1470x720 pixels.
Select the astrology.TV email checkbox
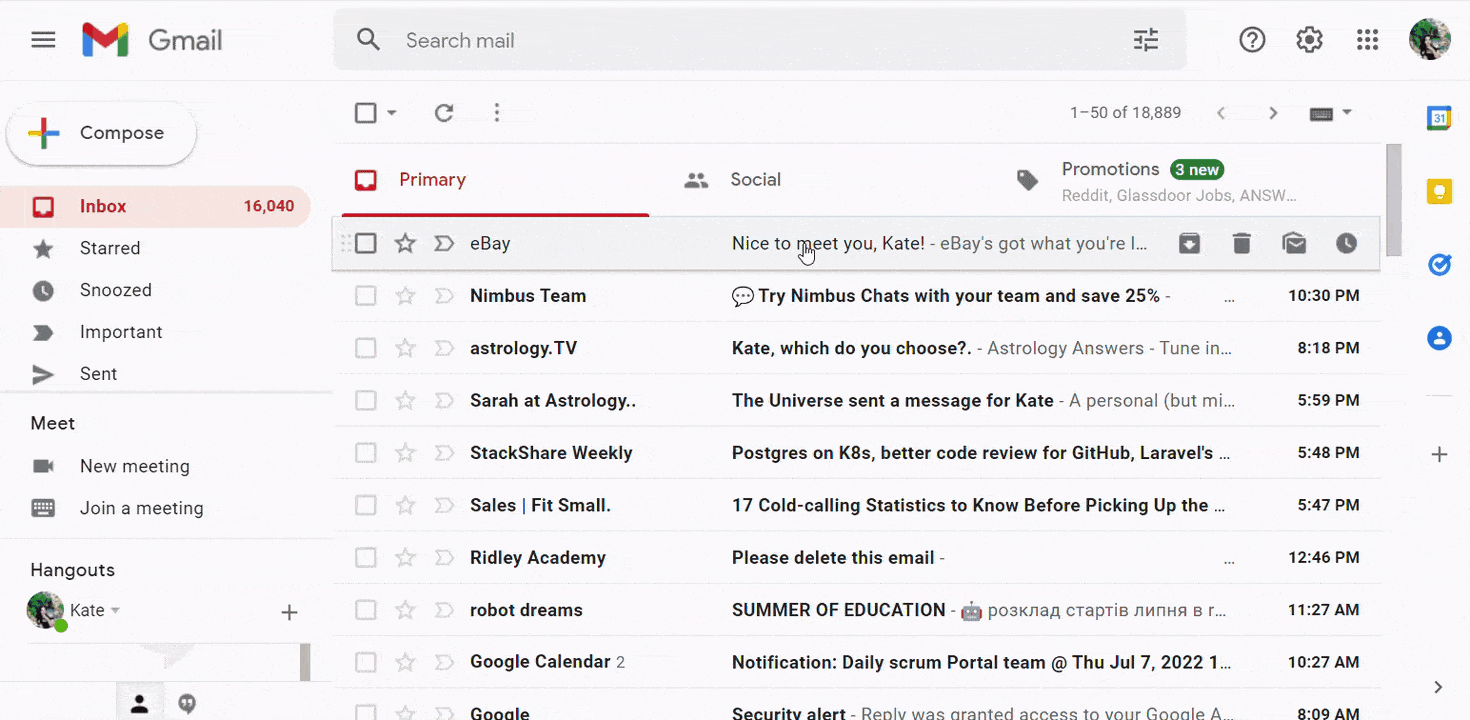366,348
